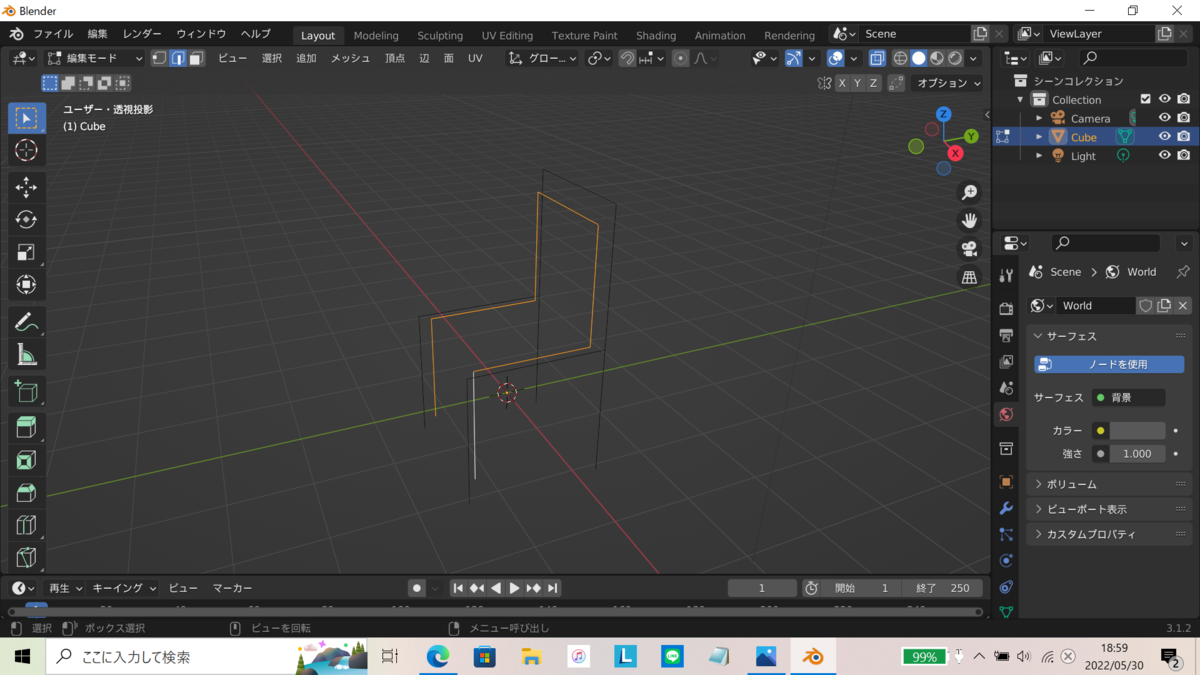1200x675 pixels.
Task: Hide the Cube with its eye icon
Action: tap(1164, 137)
